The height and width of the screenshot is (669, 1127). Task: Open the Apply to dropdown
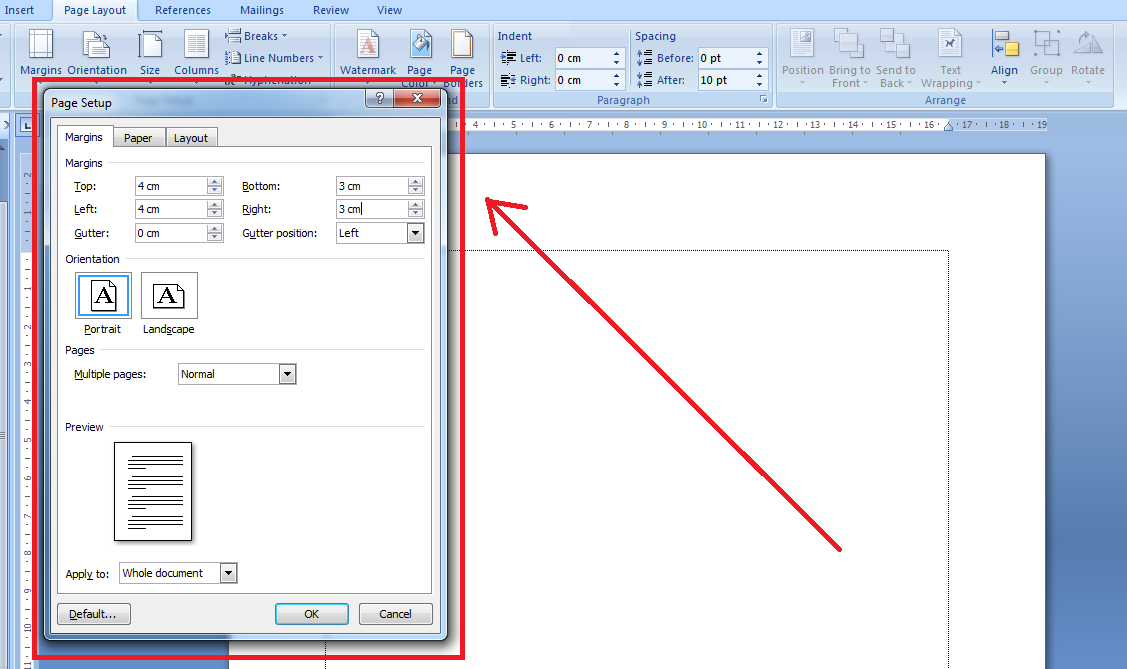point(229,573)
